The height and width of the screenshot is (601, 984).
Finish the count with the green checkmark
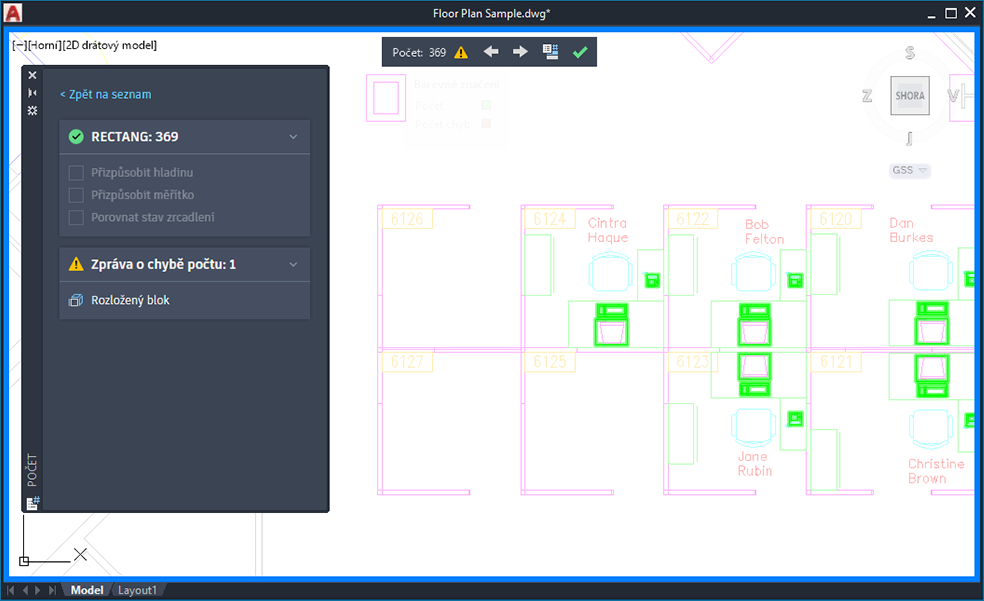point(580,52)
